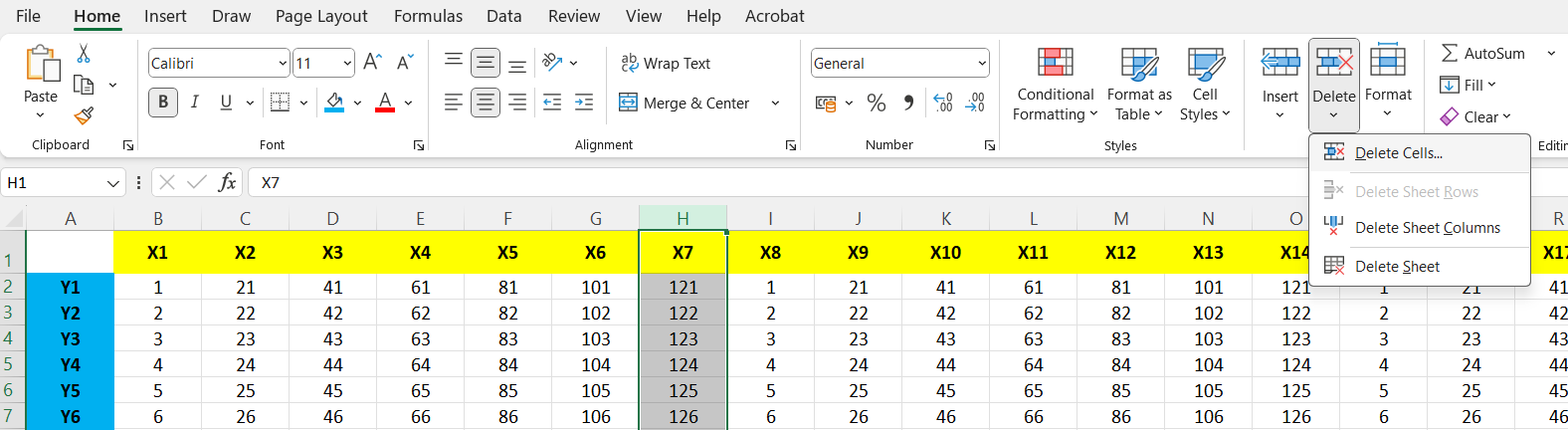
Task: Click the Format cells icon
Action: [1388, 62]
